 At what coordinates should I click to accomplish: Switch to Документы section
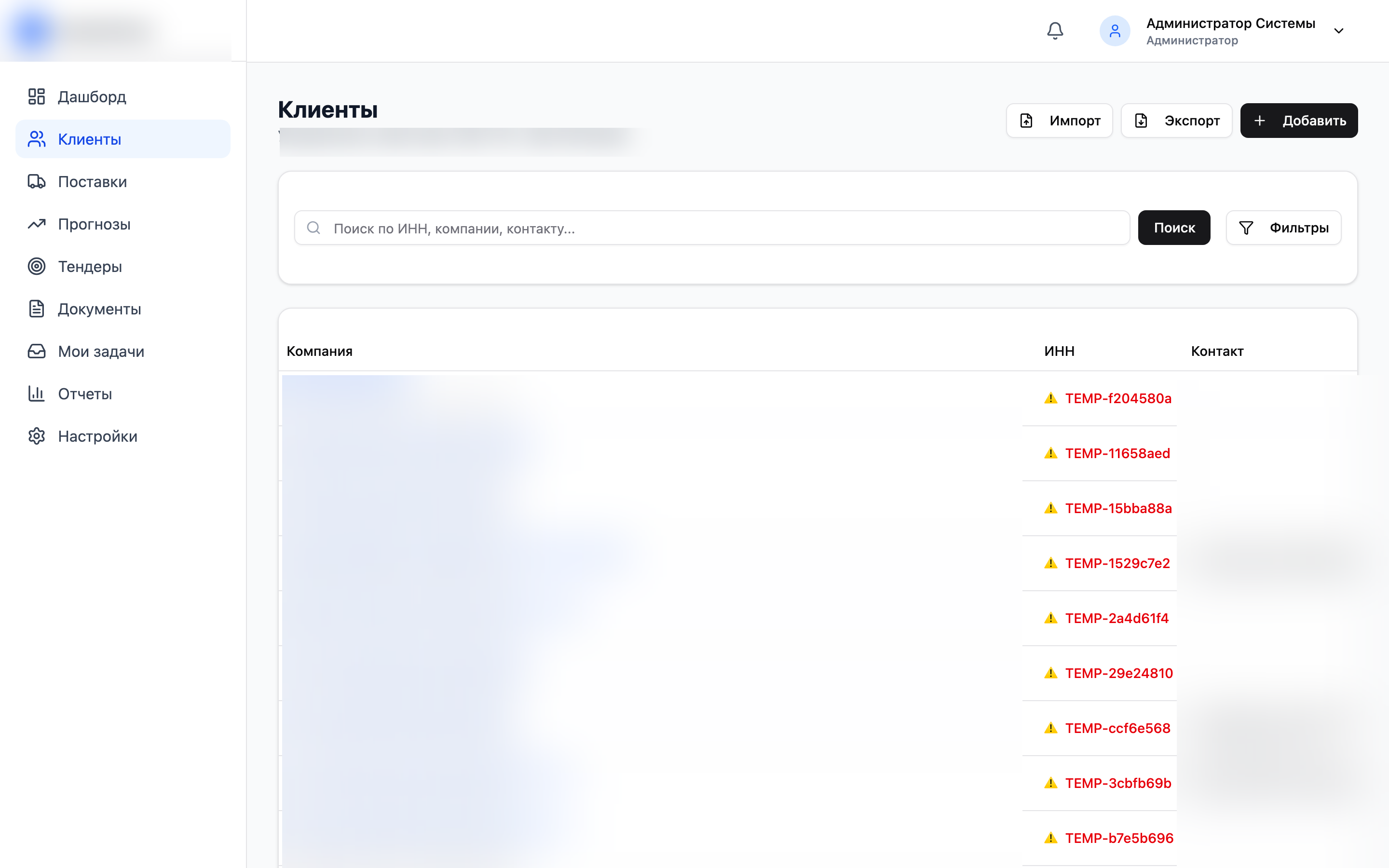(123, 309)
